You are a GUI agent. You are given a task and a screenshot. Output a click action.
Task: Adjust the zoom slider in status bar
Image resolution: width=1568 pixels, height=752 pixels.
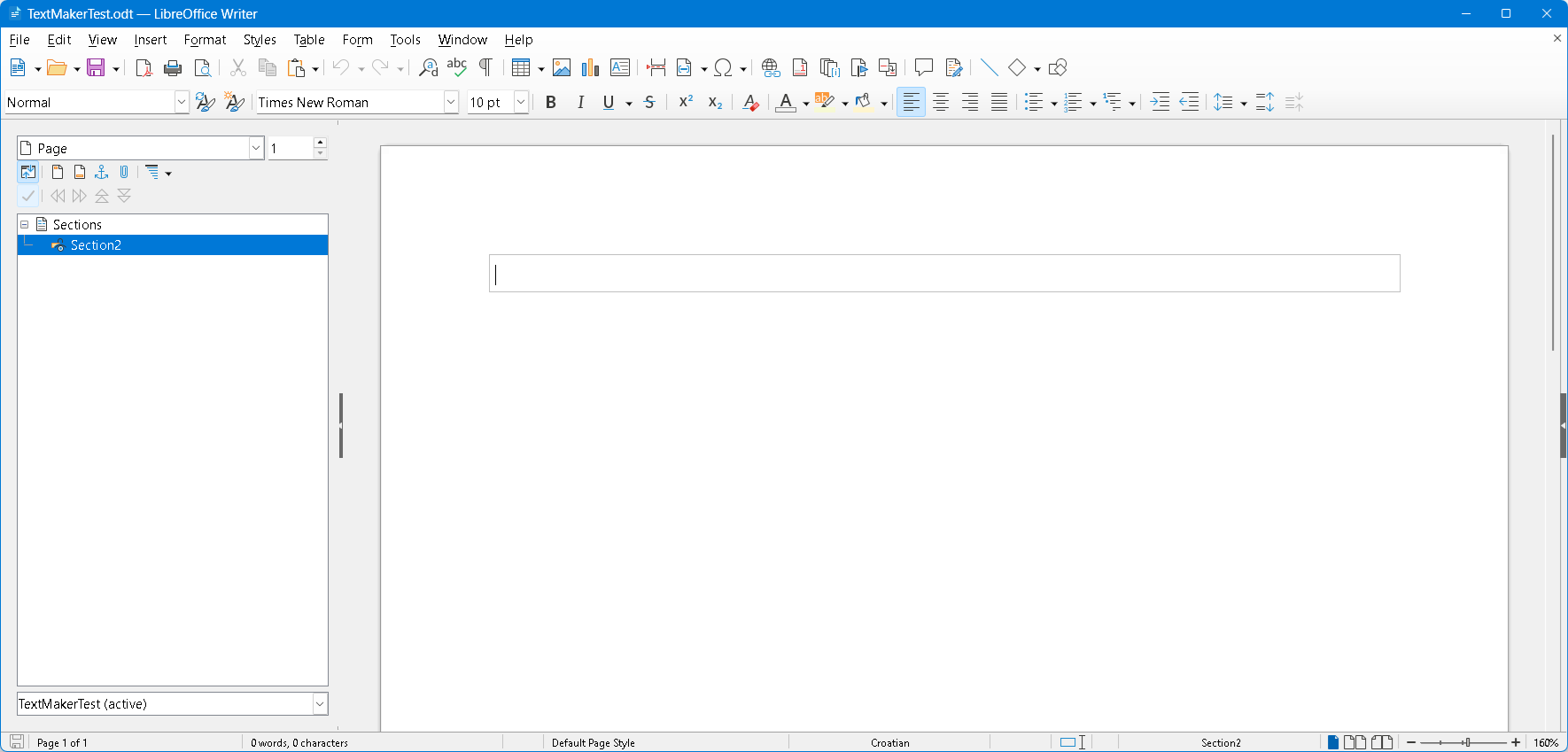(x=1466, y=743)
